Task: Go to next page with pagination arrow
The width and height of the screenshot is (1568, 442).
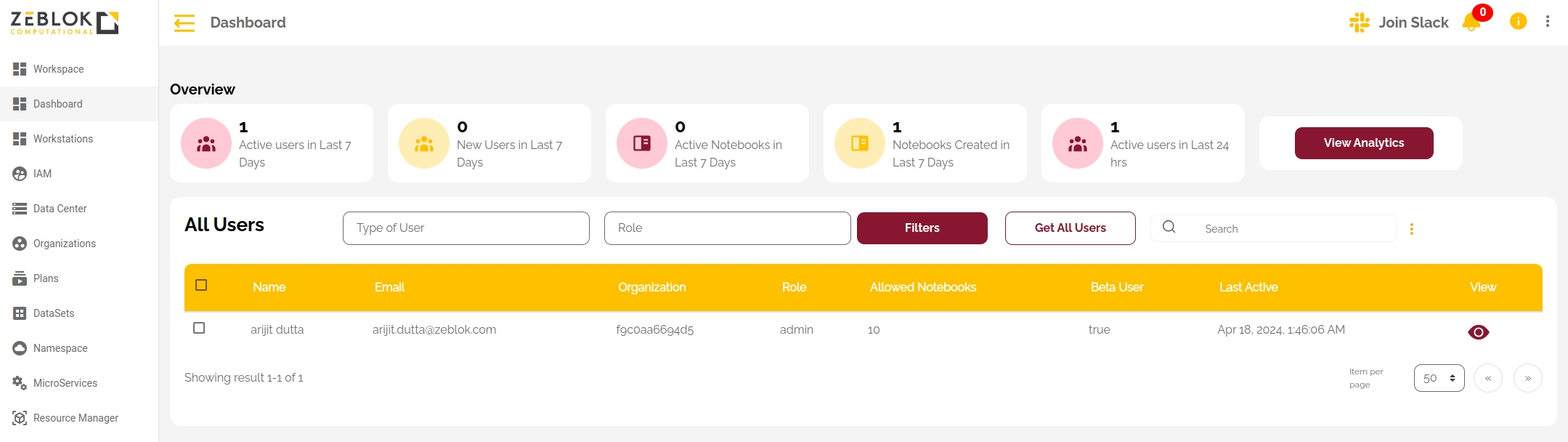Action: coord(1527,378)
